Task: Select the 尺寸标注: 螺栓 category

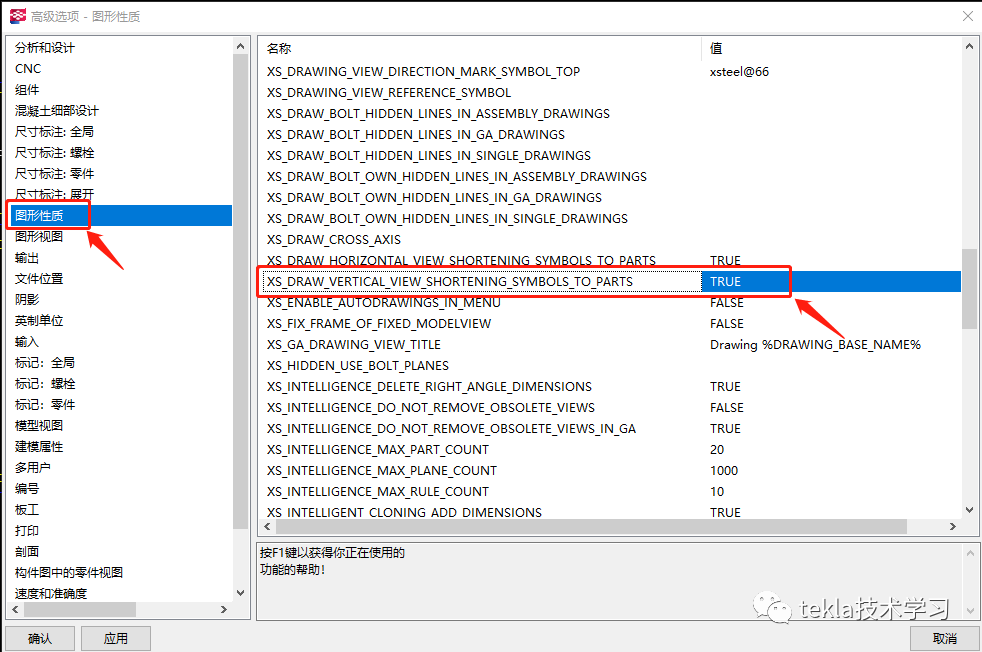Action: tap(54, 153)
